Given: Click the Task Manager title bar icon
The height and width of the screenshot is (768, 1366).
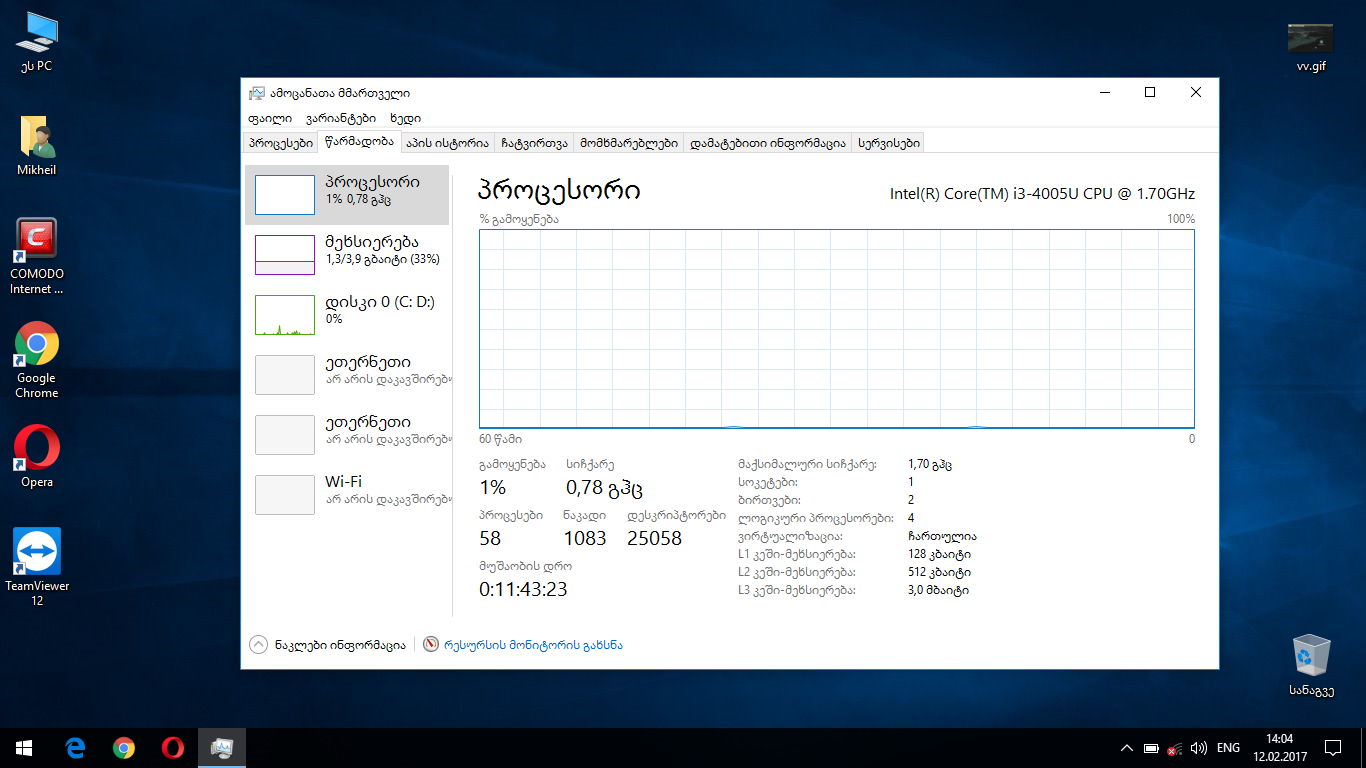Looking at the screenshot, I should pyautogui.click(x=257, y=93).
